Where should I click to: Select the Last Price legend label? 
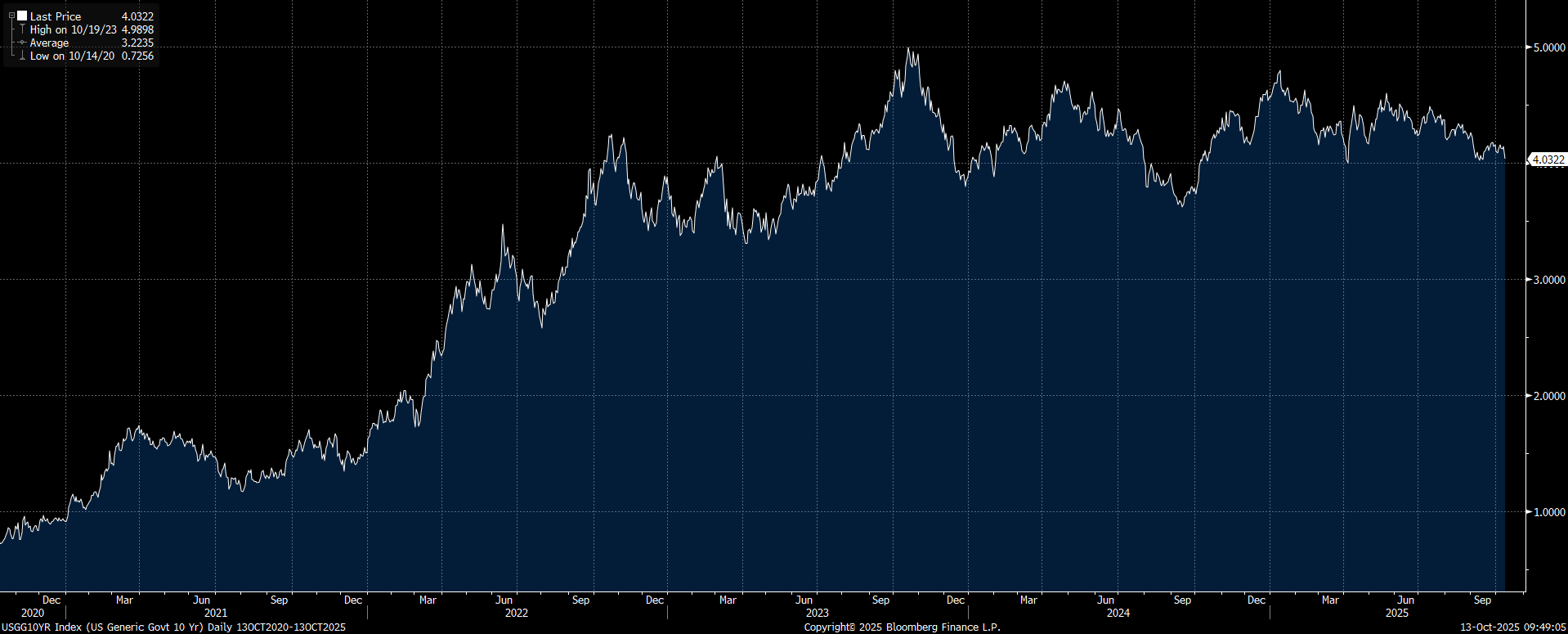[56, 16]
